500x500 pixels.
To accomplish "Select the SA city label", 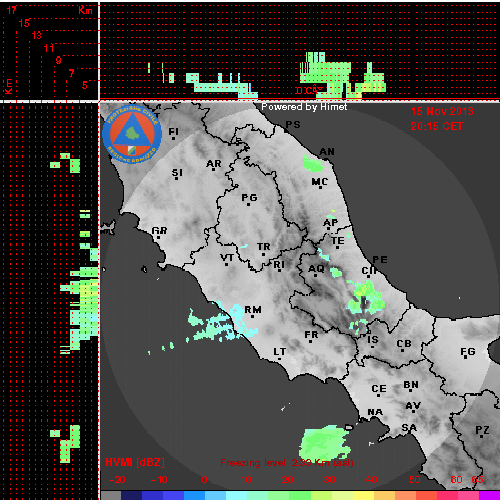I will click(409, 427).
